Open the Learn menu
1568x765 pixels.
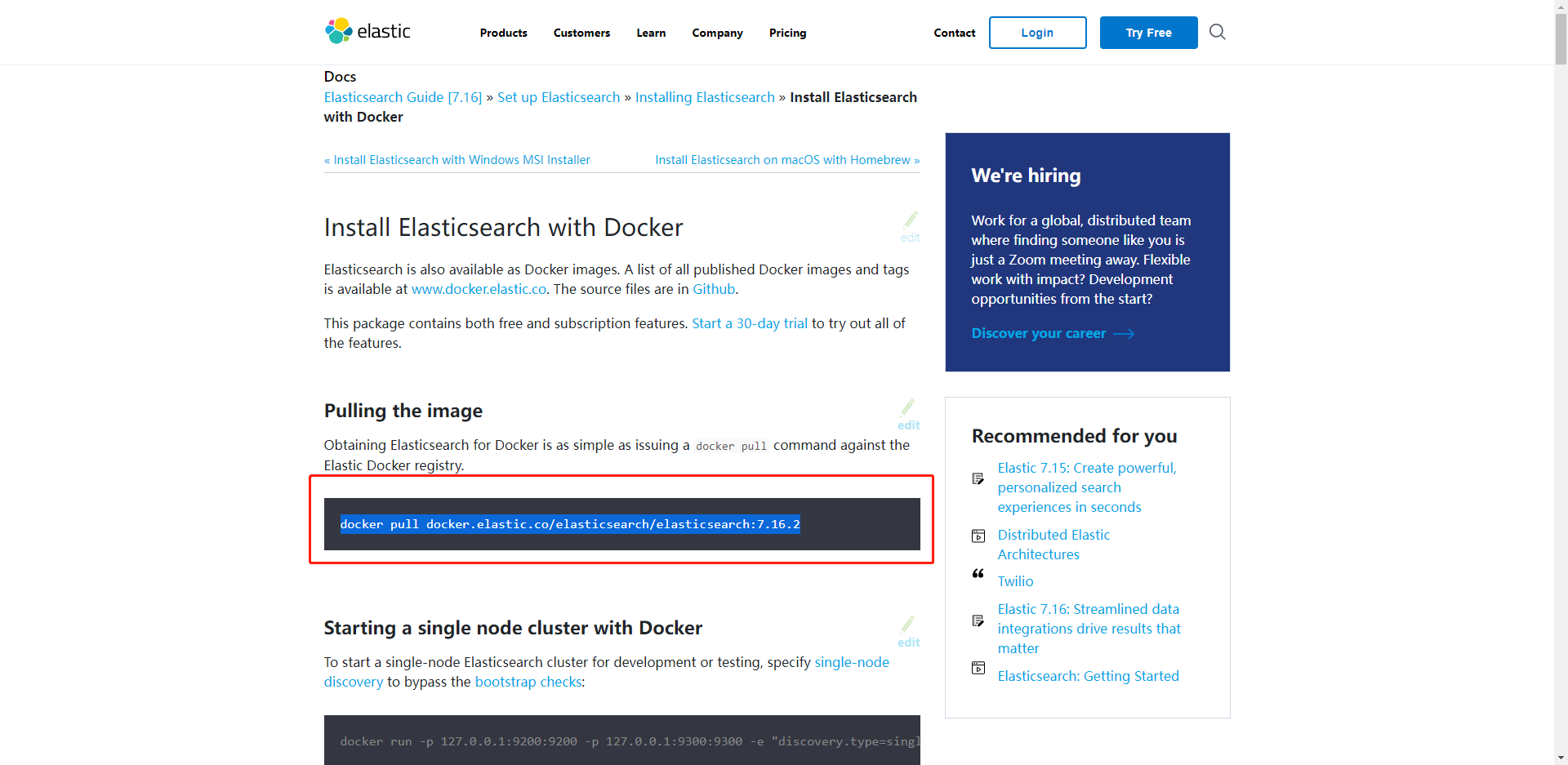point(651,33)
